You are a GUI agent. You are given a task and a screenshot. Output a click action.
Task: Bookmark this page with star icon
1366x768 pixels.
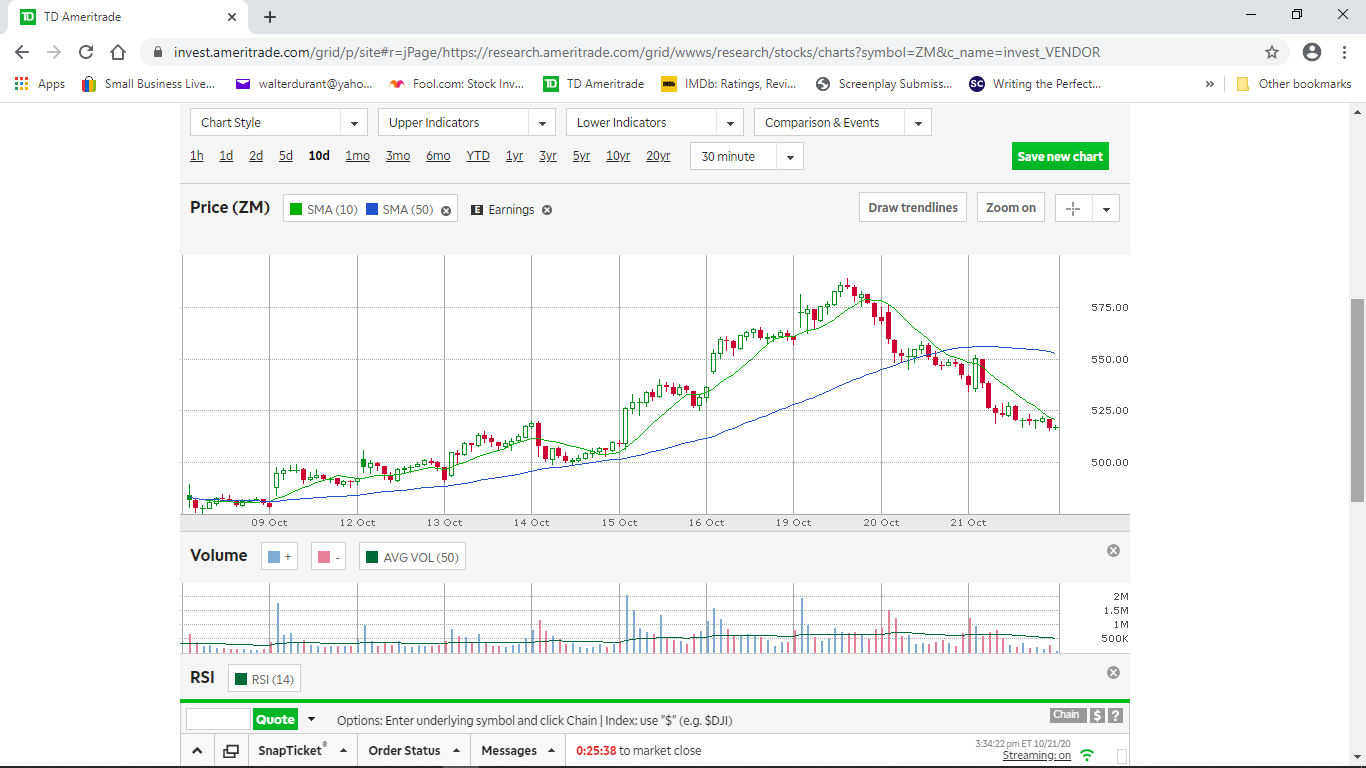coord(1272,52)
